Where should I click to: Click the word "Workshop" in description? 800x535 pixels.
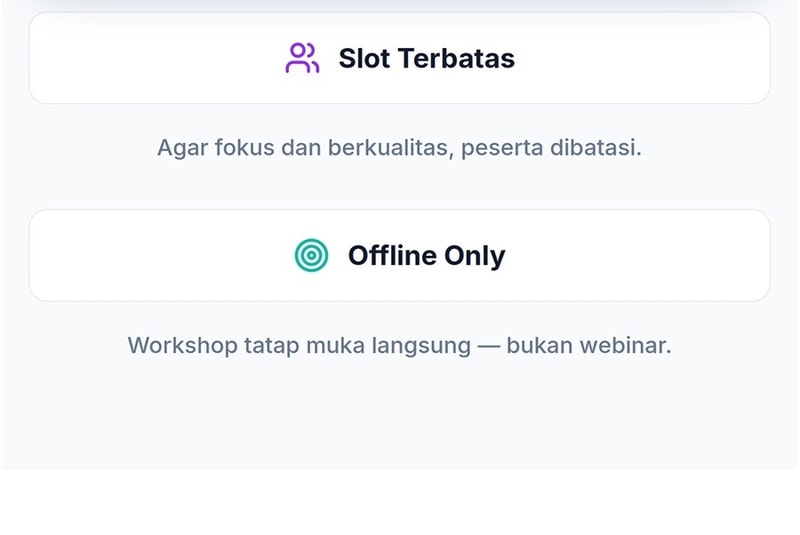pos(181,346)
